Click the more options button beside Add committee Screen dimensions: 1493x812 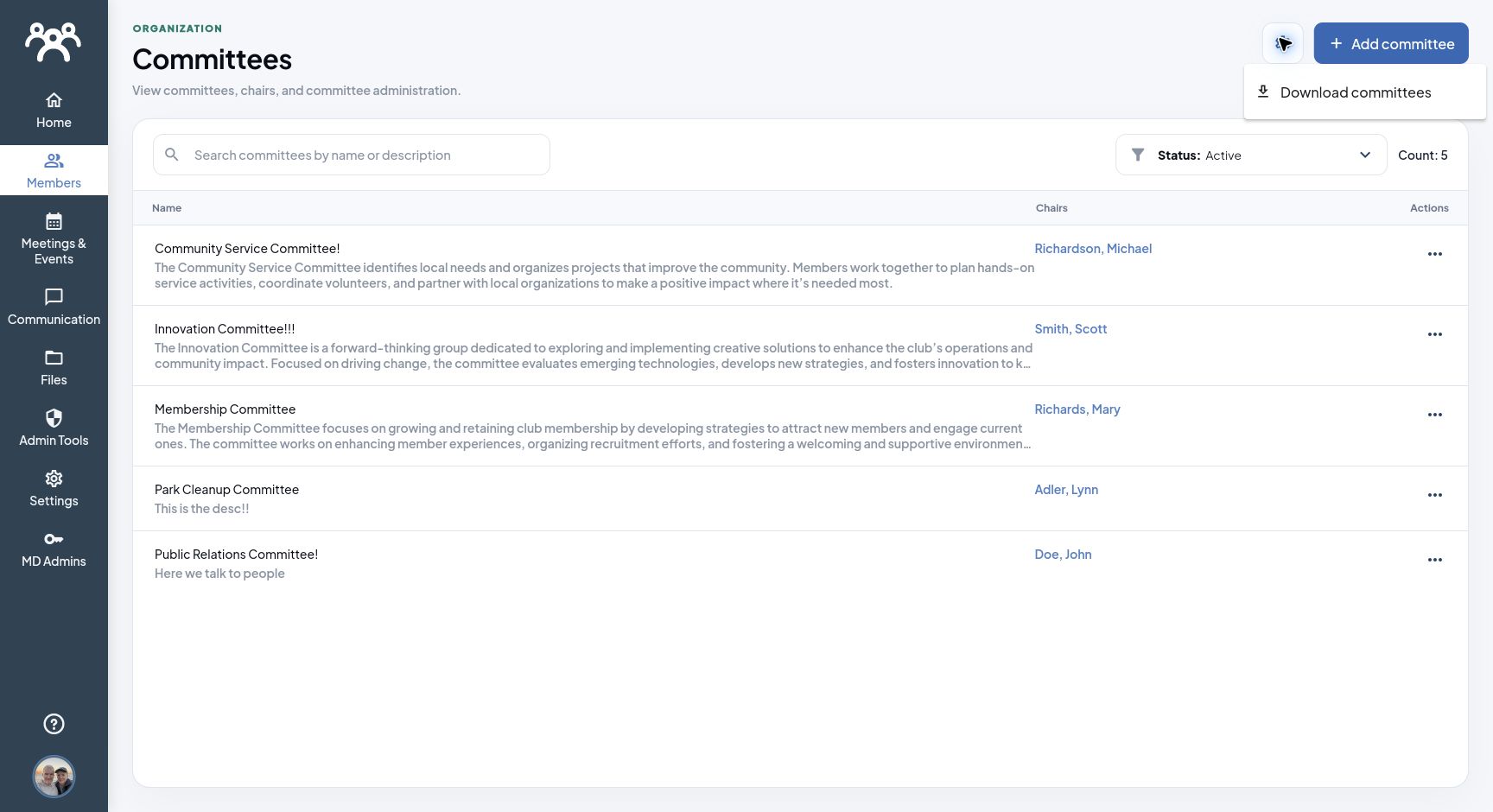(1283, 43)
